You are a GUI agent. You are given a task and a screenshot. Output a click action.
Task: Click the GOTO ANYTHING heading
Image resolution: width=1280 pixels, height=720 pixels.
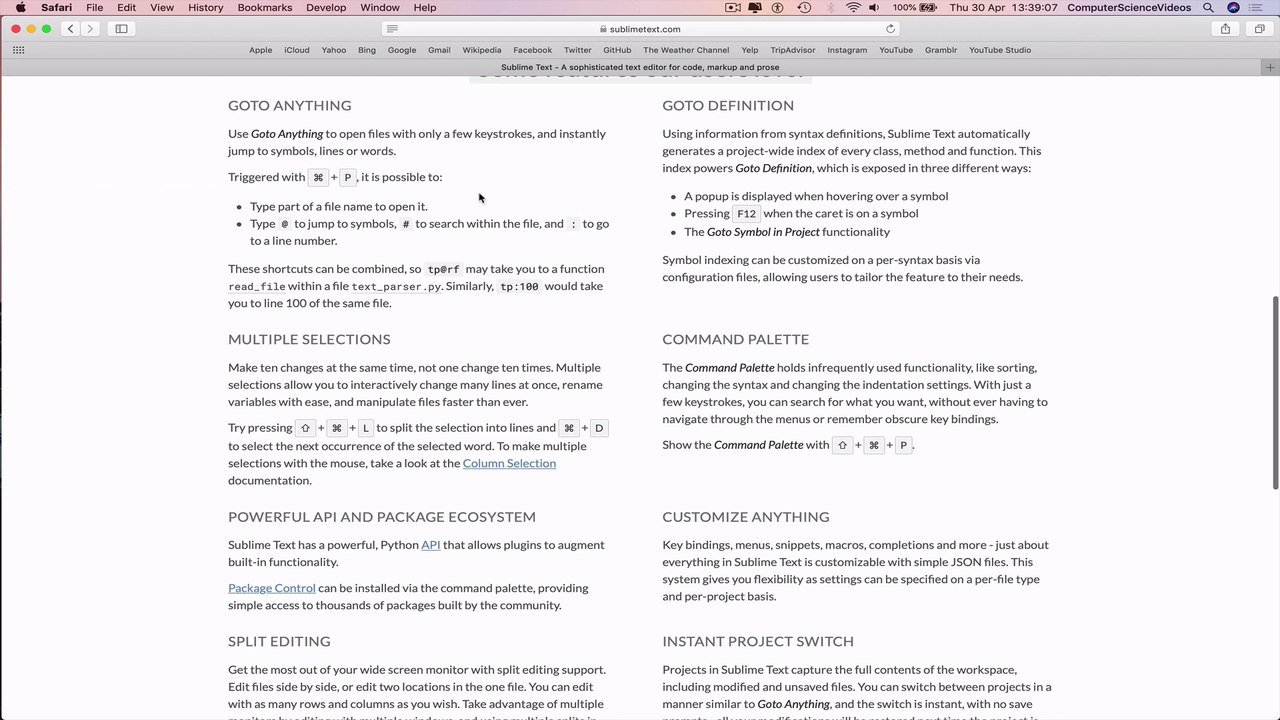[290, 105]
